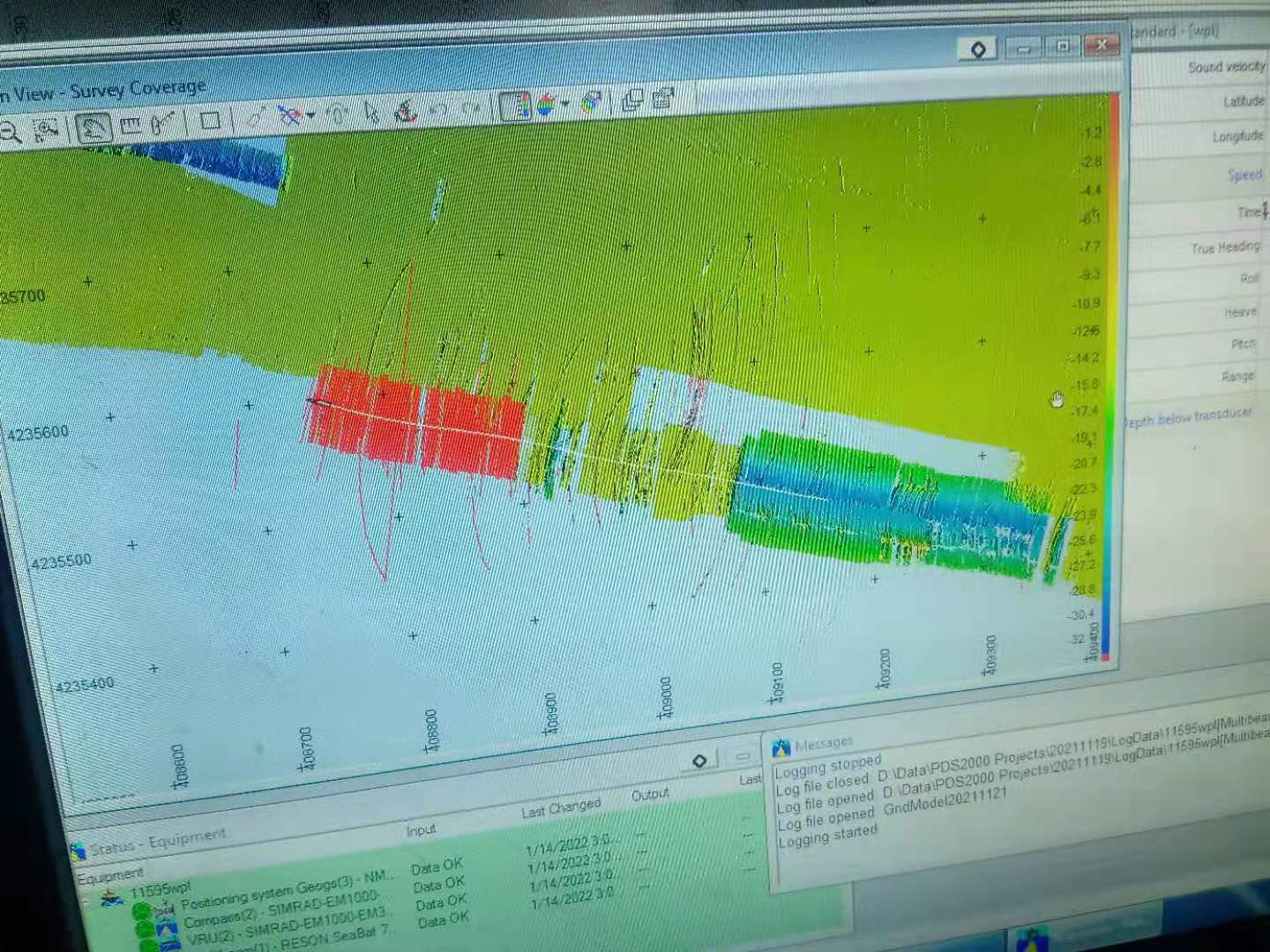
Task: Activate the Zoom Window tool
Action: point(46,130)
